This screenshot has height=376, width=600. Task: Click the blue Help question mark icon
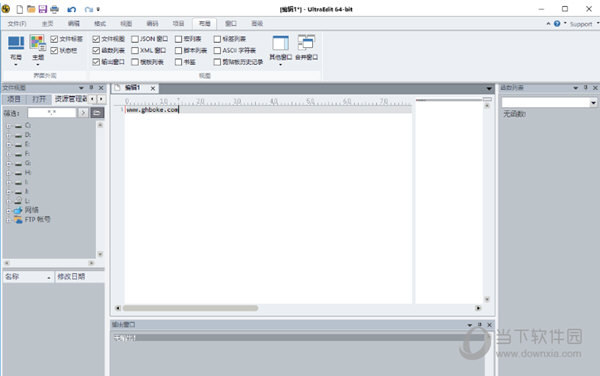pos(557,24)
